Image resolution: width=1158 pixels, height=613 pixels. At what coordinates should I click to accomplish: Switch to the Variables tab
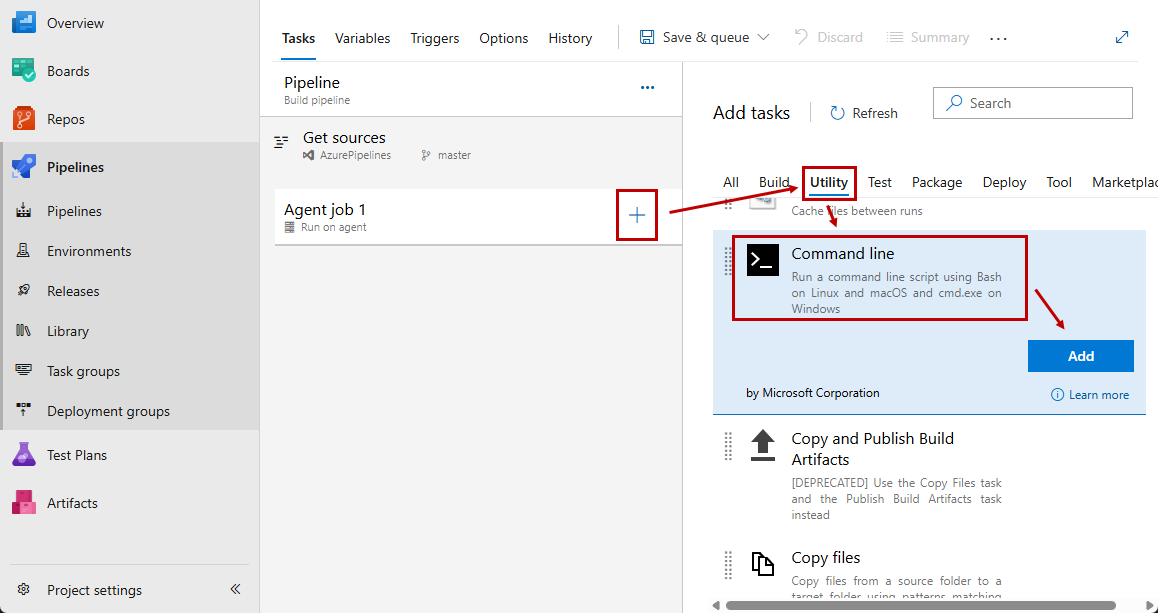(x=363, y=38)
